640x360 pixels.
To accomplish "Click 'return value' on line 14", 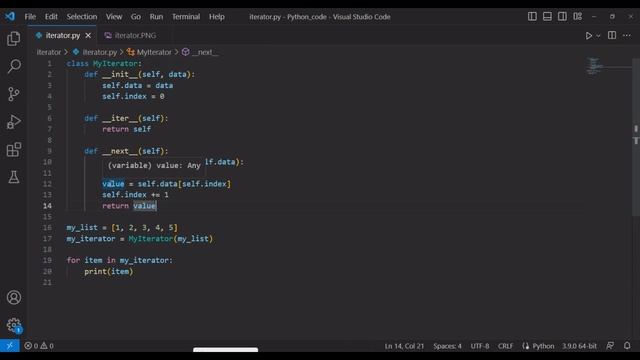I will click(129, 206).
